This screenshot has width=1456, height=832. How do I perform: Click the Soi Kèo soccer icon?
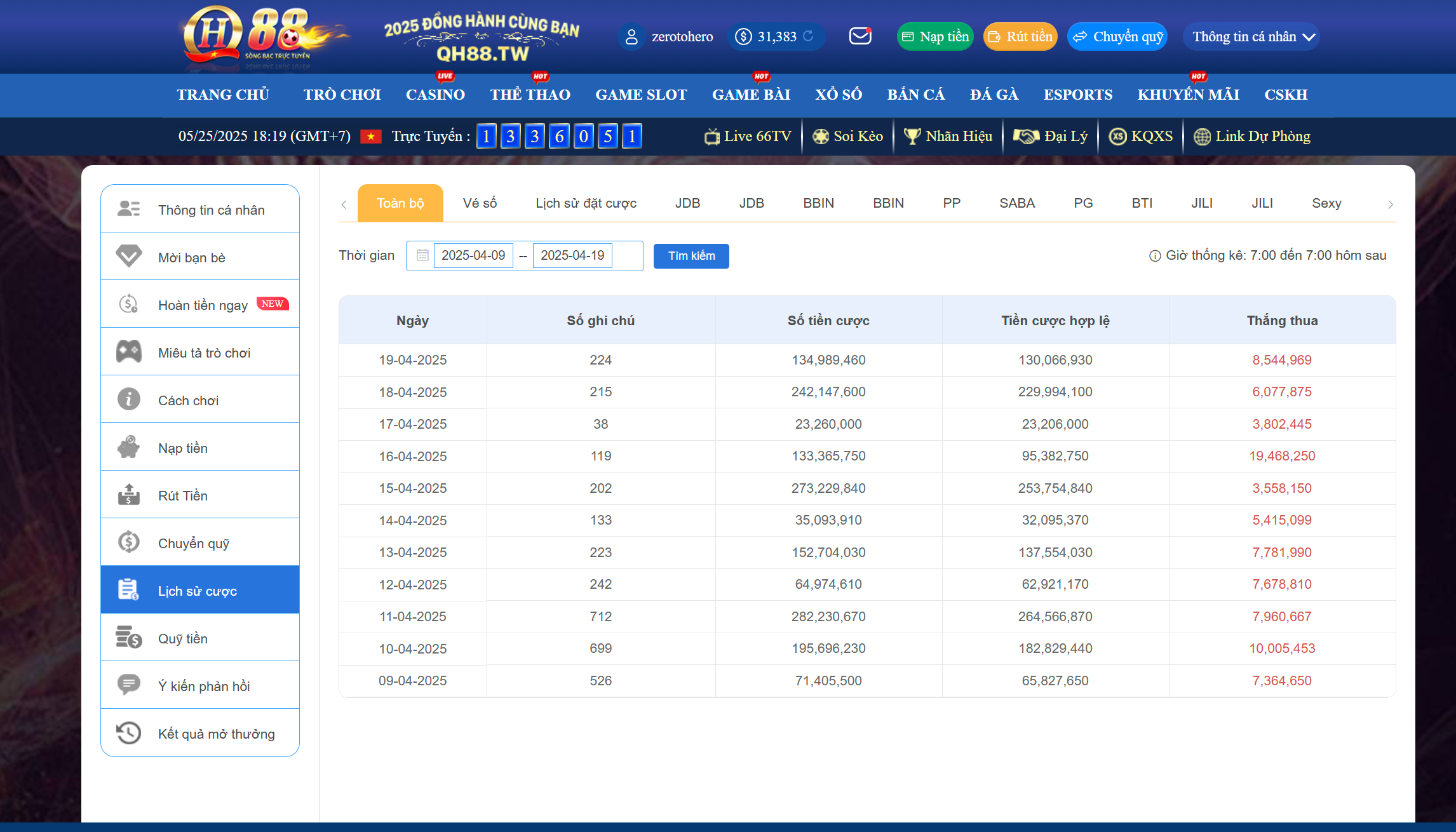821,137
